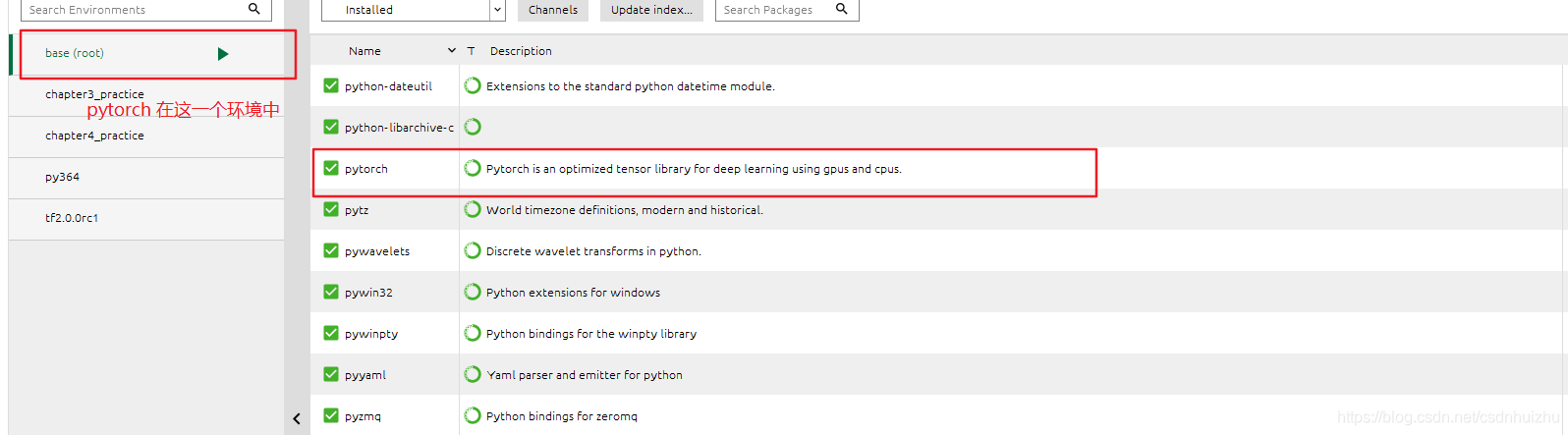Viewport: 1568px width, 435px height.
Task: Click the green play arrow on base (root)
Action: click(x=223, y=54)
